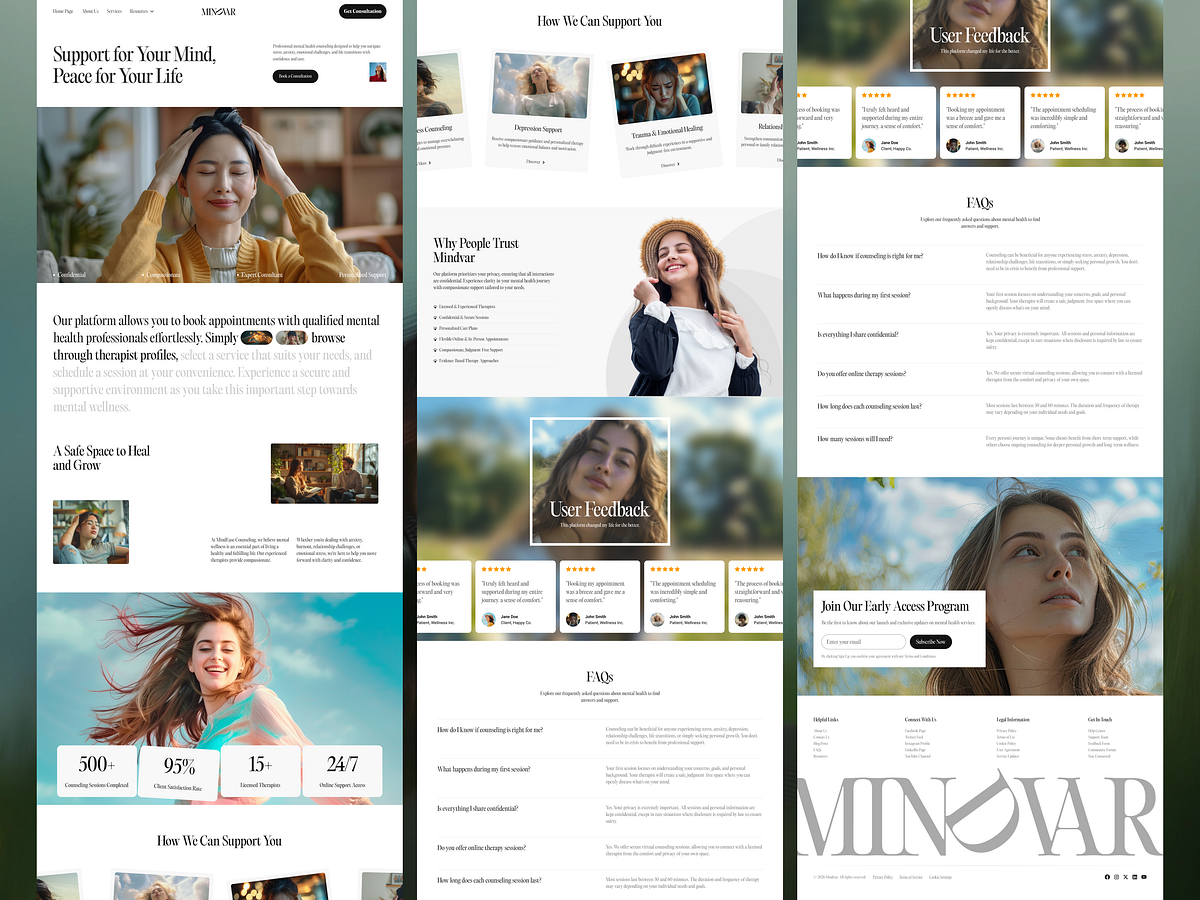Open the Feedback Form footer link
This screenshot has width=1200, height=900.
coord(1099,743)
